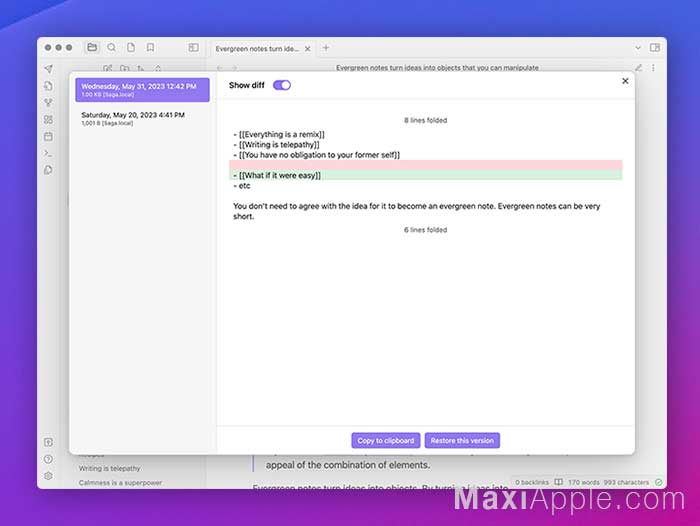Click 170 words in the status bar

tap(583, 482)
